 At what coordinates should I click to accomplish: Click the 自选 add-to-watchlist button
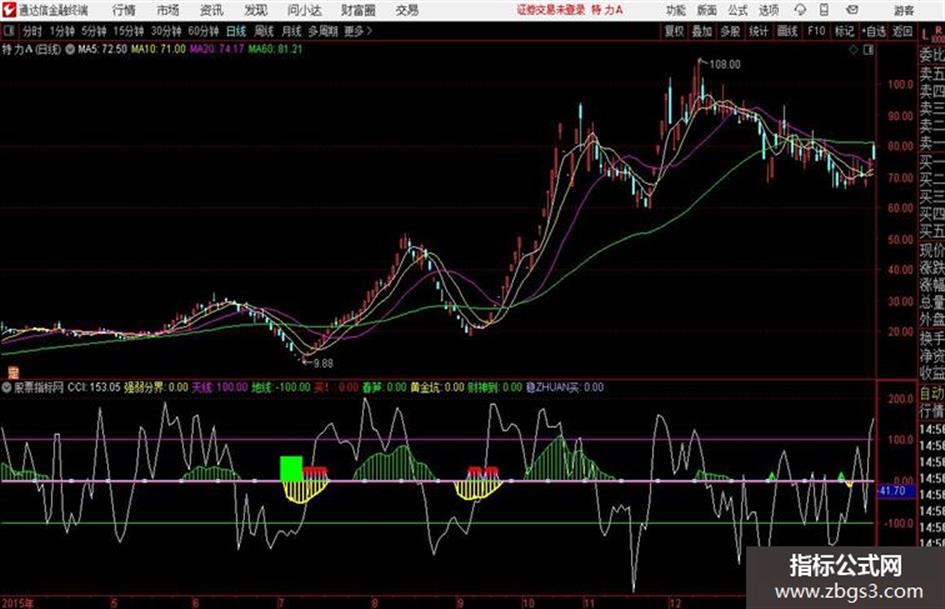(x=874, y=31)
